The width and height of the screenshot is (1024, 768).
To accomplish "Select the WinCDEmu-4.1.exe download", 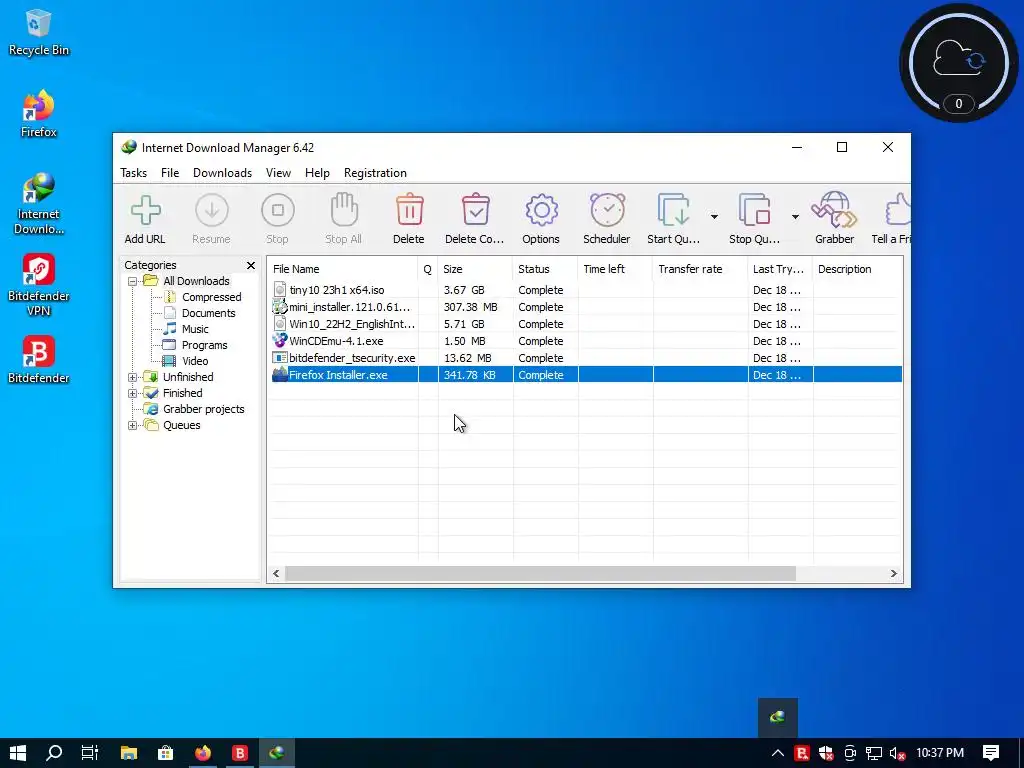I will [584, 341].
